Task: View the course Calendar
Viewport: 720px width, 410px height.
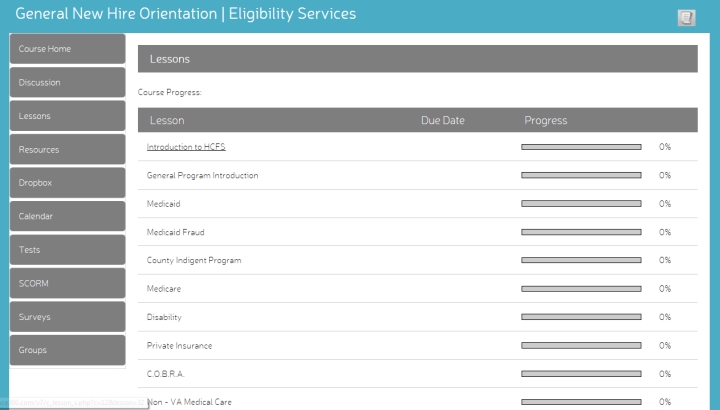Action: click(67, 216)
